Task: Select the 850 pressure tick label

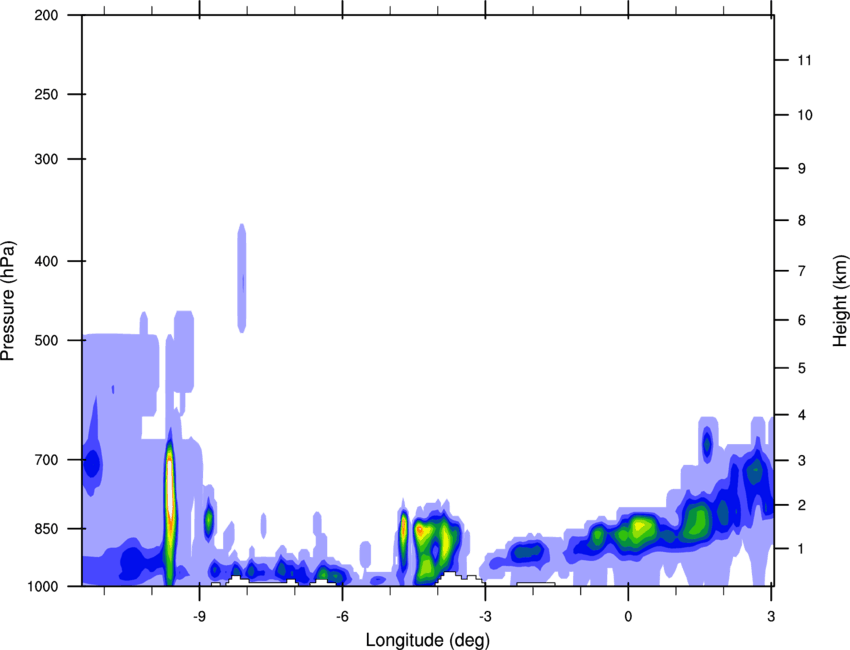Action: (46, 528)
